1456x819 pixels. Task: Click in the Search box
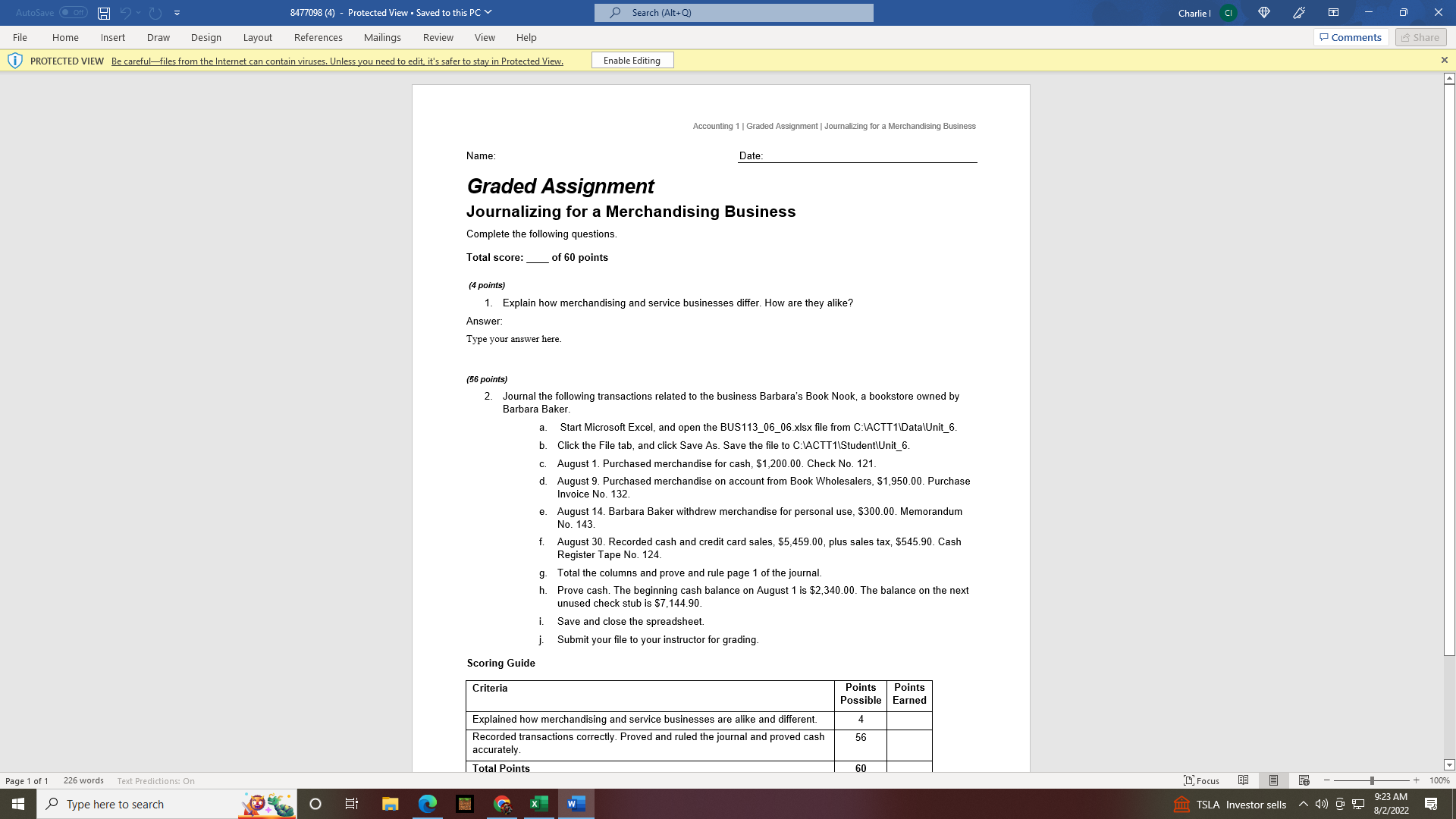(x=733, y=13)
